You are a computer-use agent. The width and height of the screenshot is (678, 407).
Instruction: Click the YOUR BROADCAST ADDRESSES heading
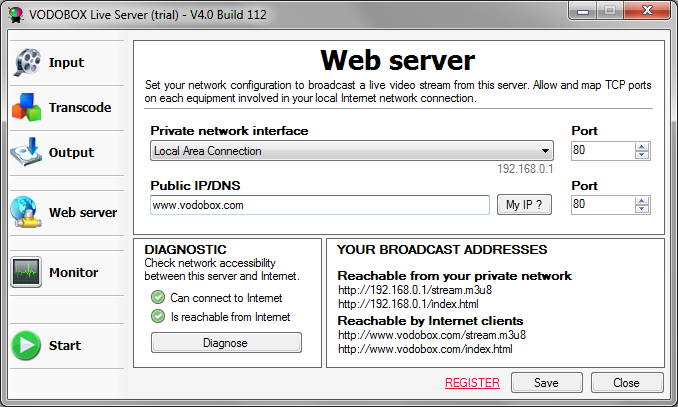click(442, 250)
